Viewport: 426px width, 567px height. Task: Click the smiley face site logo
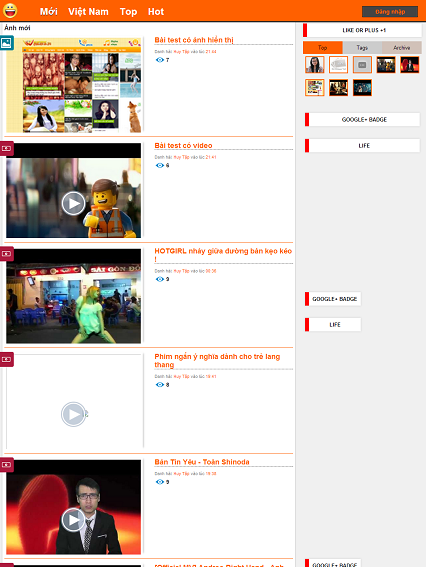pos(10,10)
